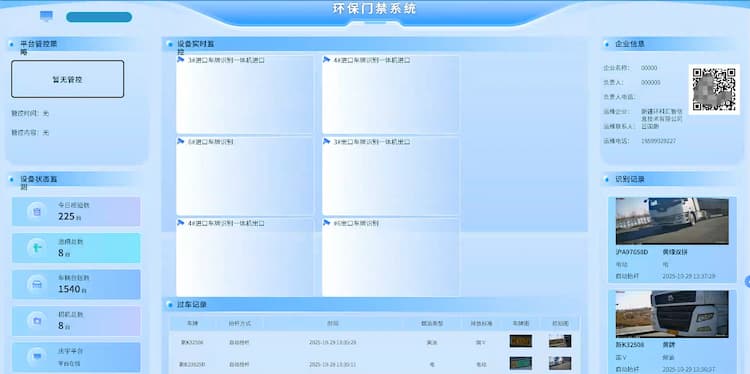750x374 pixels.
Task: Click the collapse arrow at right edge
Action: pos(747,282)
